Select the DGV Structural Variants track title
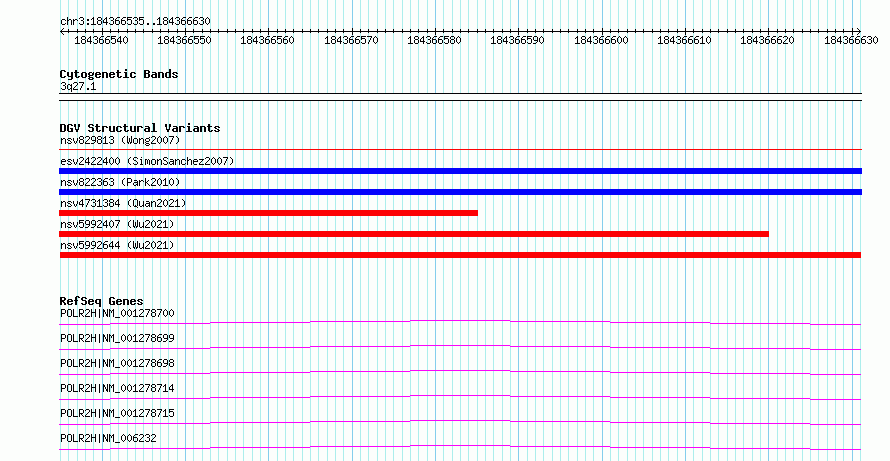890x461 pixels. pos(140,128)
